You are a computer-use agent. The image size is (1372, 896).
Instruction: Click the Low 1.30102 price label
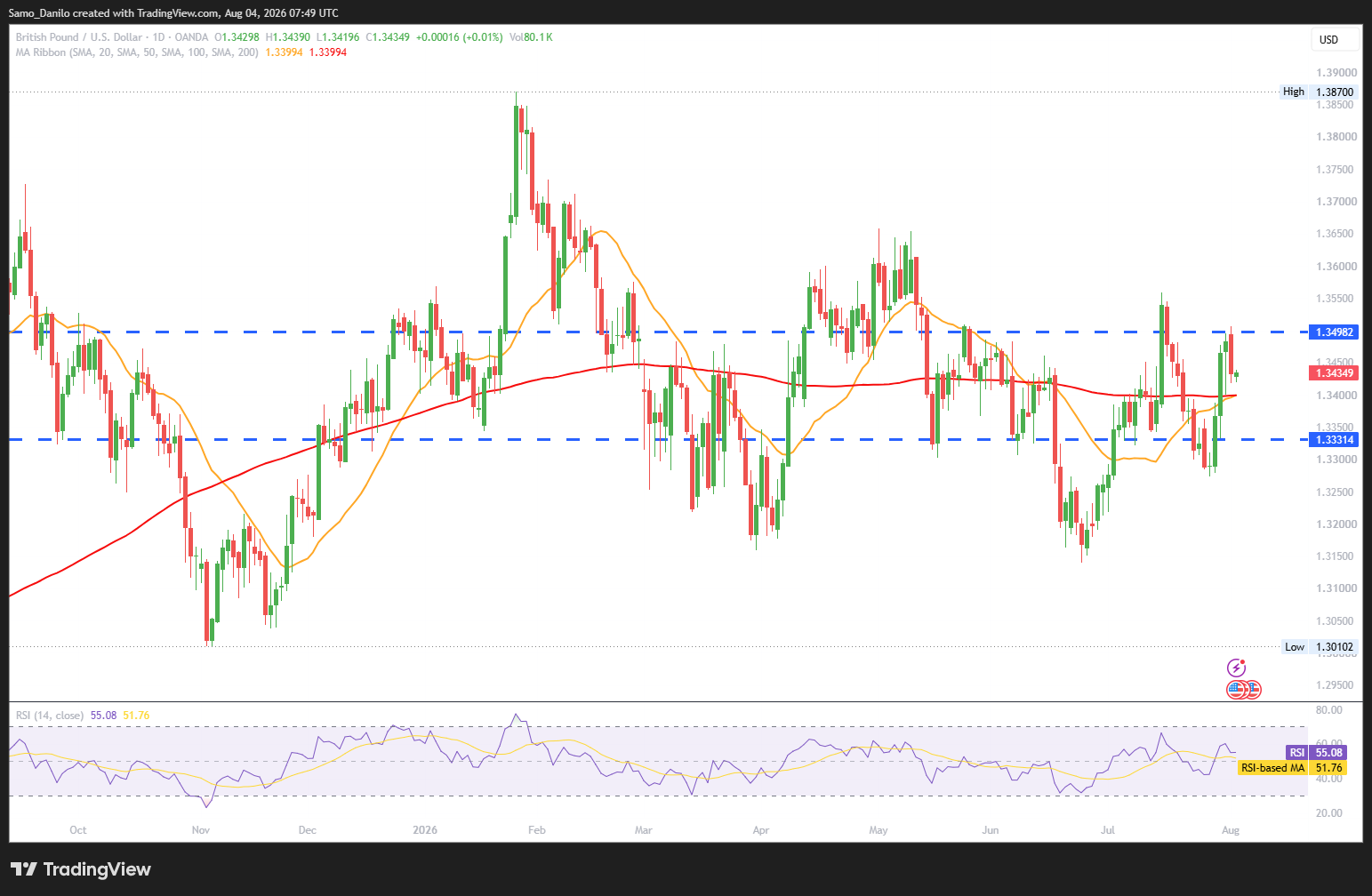coord(1320,647)
